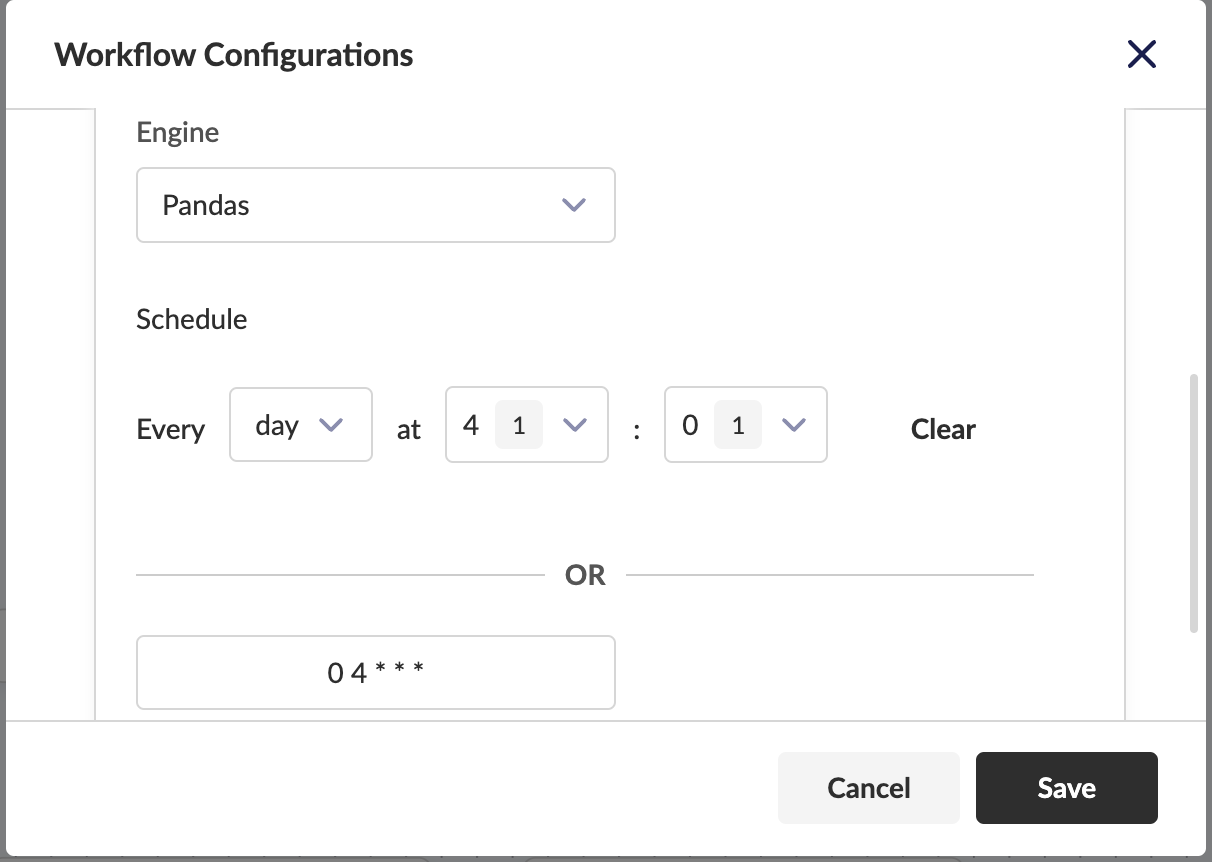
Task: Clear the schedule selection
Action: pyautogui.click(x=943, y=430)
